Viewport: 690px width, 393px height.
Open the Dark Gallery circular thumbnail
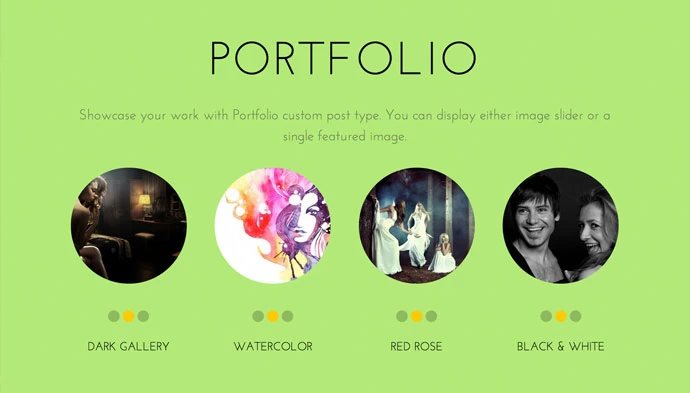click(x=128, y=225)
